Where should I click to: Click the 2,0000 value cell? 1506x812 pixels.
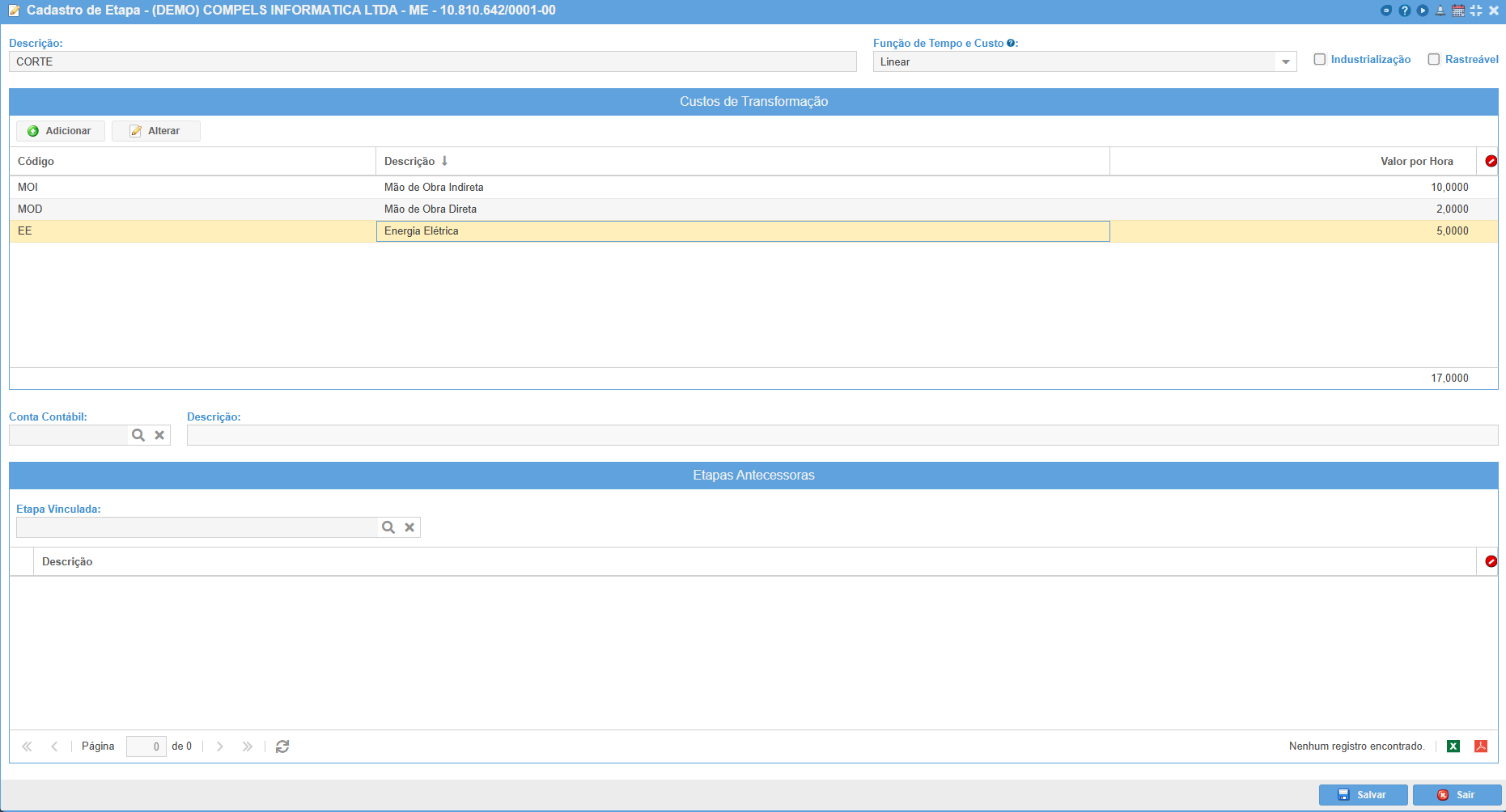(x=1293, y=209)
